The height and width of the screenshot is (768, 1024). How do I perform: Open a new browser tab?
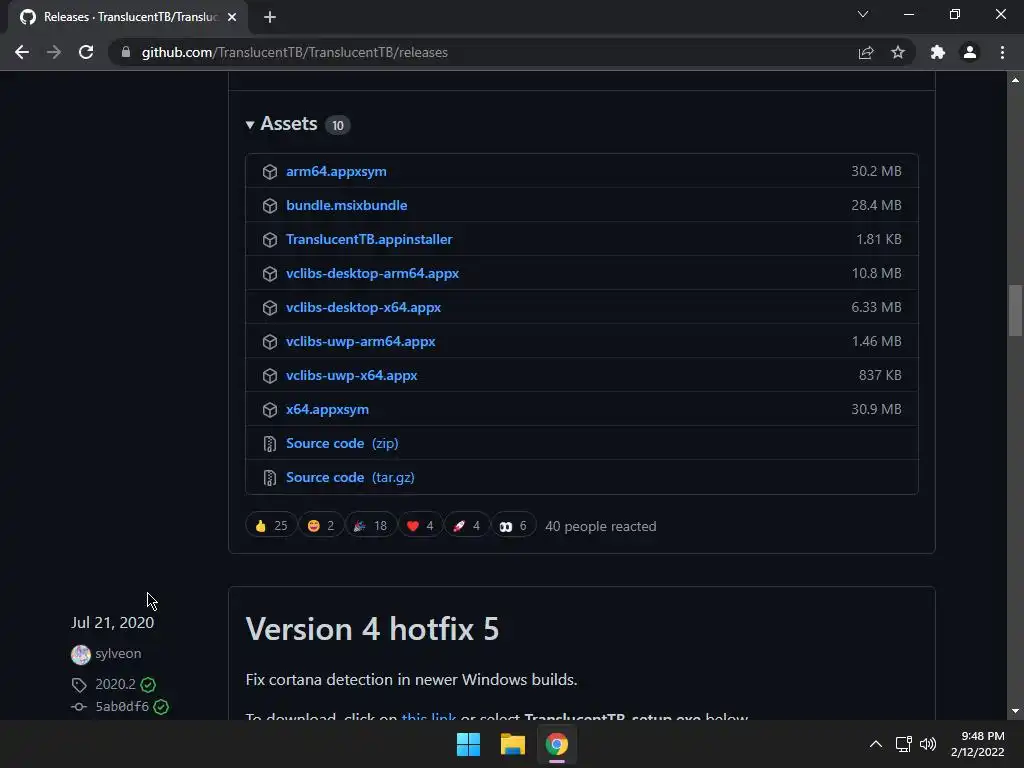pyautogui.click(x=270, y=17)
